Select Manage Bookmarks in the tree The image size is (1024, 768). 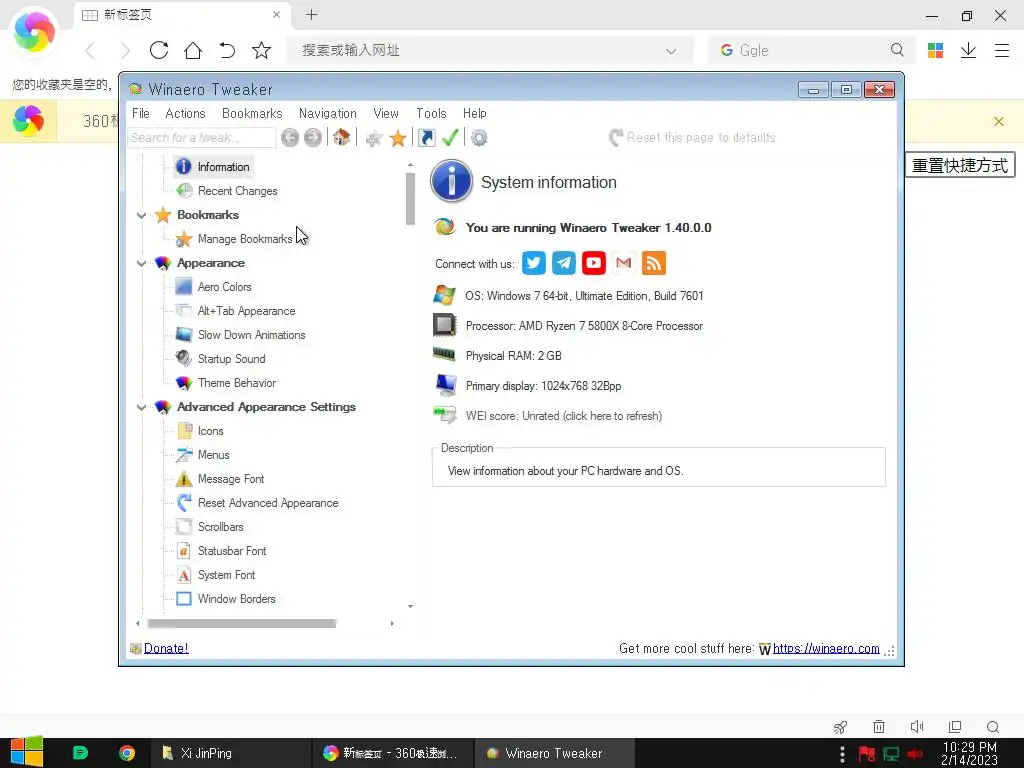point(245,239)
